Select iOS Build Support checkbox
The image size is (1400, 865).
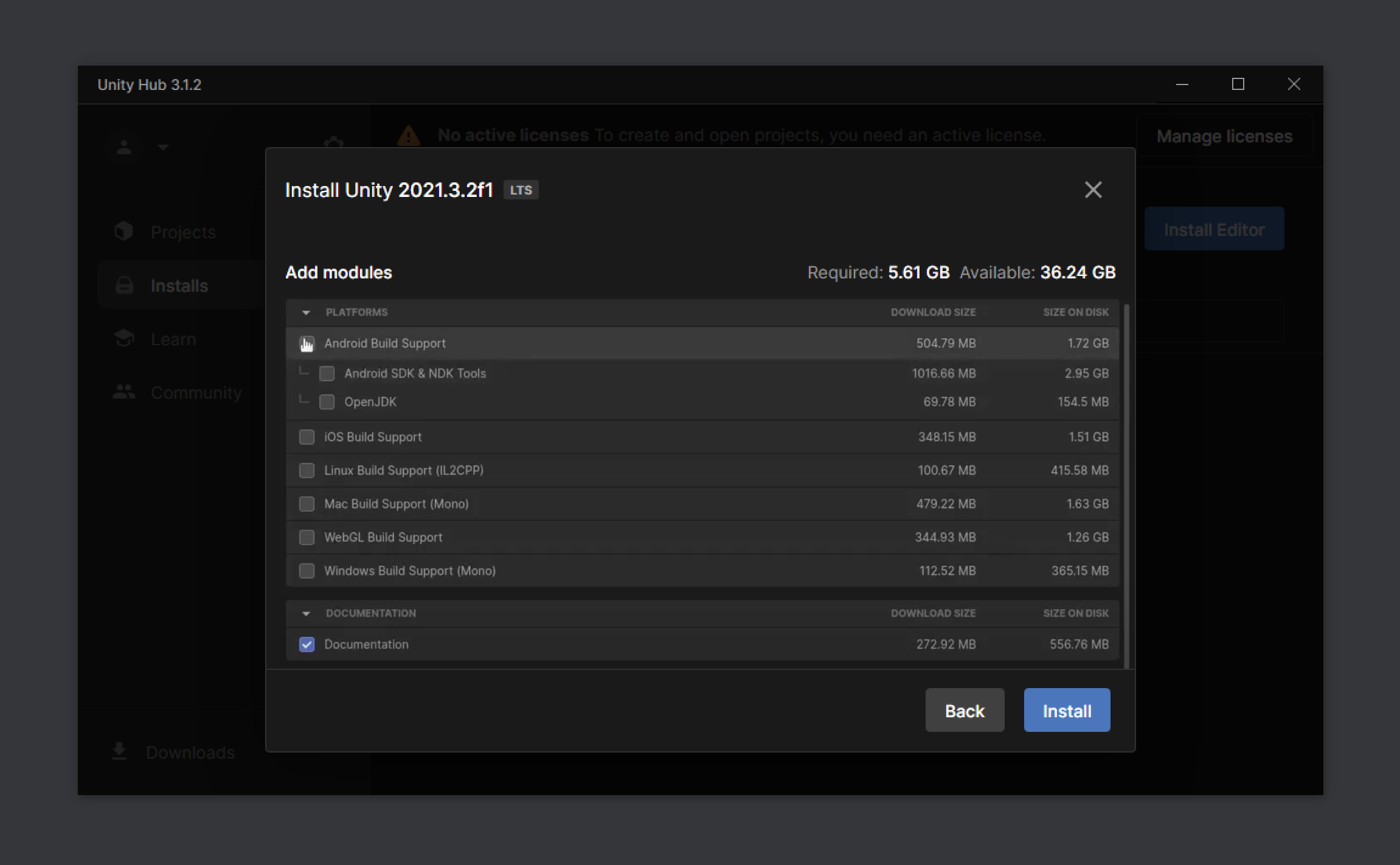click(x=307, y=437)
